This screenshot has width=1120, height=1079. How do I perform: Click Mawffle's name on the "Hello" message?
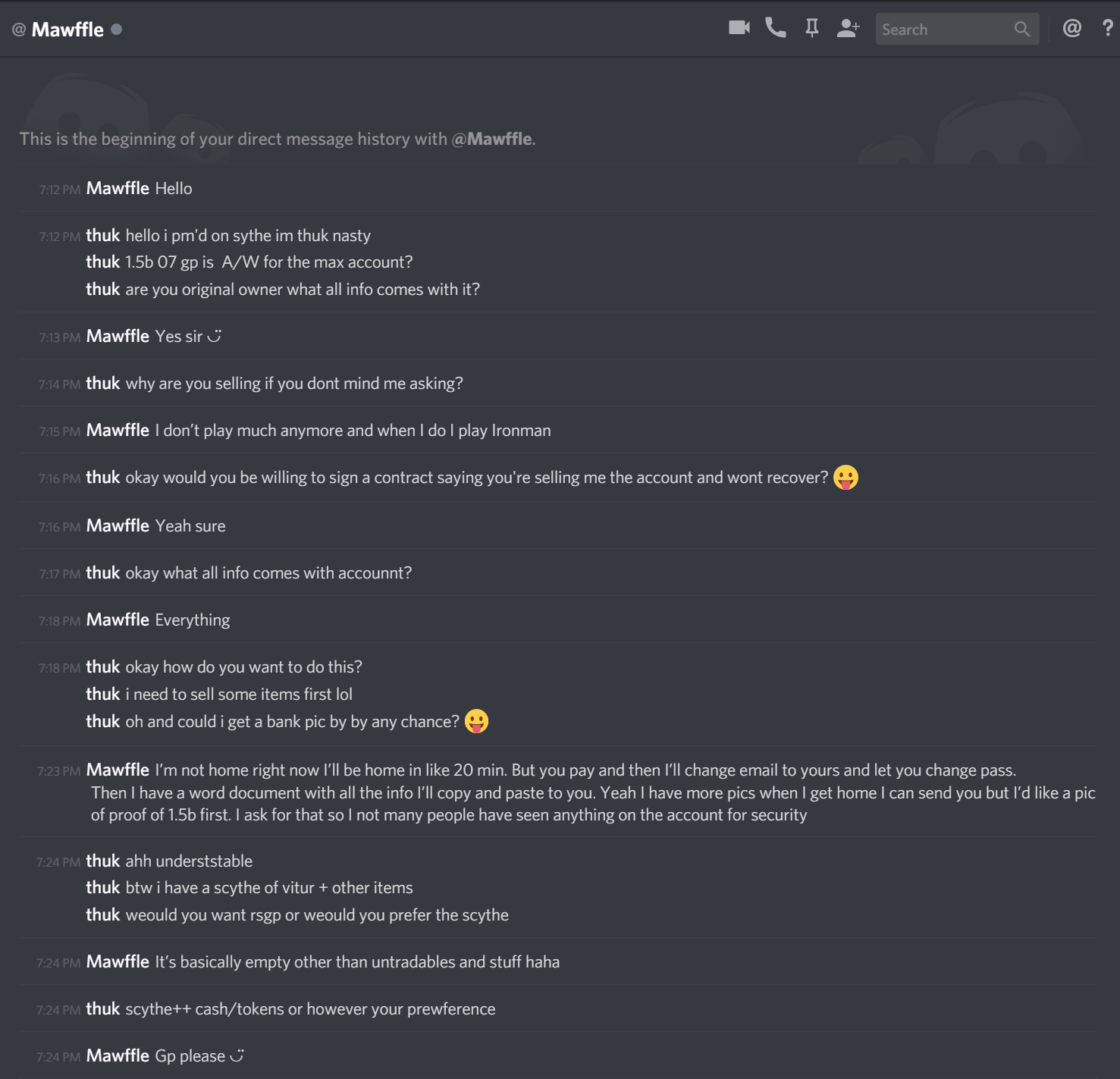(118, 188)
